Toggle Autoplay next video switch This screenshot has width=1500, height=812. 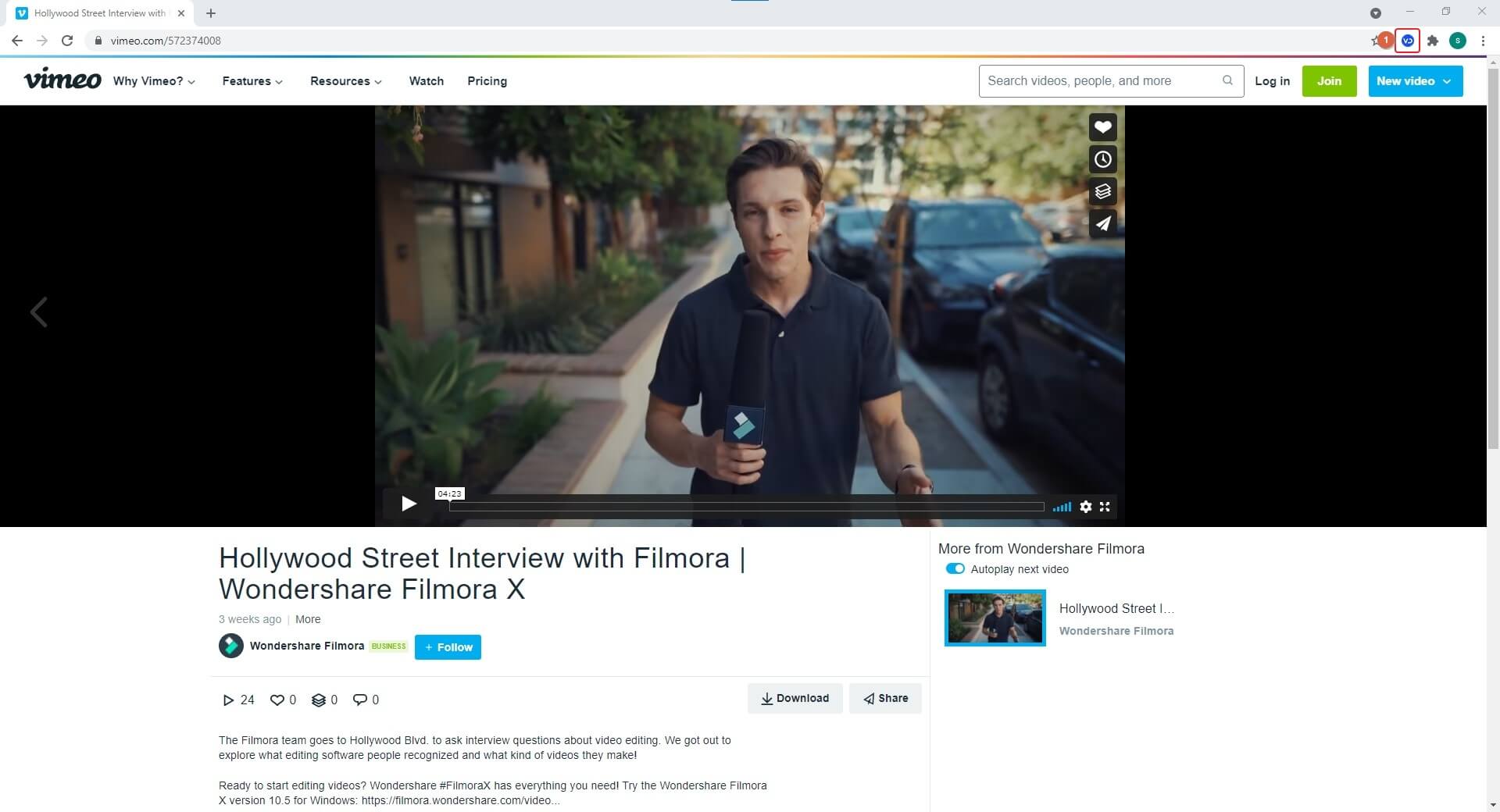[x=955, y=569]
